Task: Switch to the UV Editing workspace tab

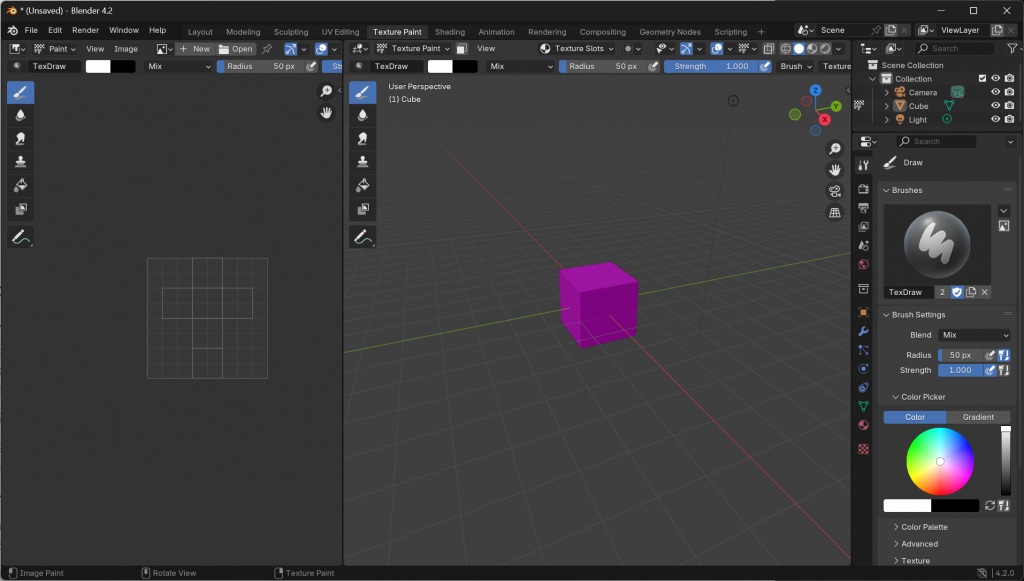Action: point(340,31)
